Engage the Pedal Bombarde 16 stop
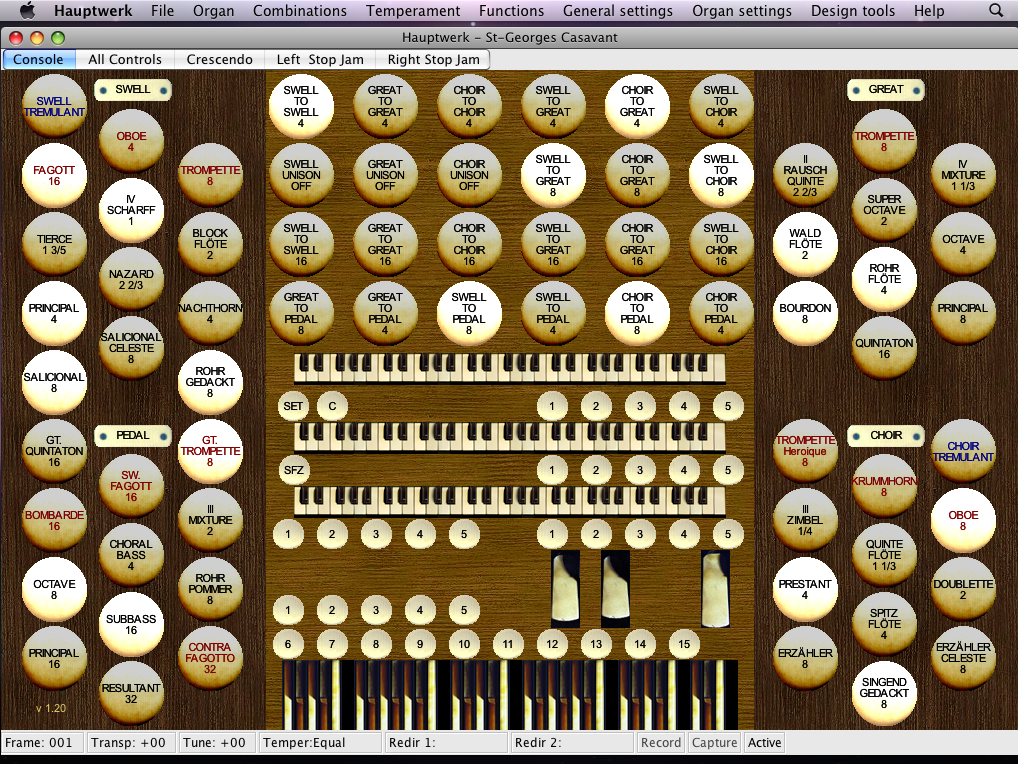The image size is (1018, 764). (x=54, y=520)
